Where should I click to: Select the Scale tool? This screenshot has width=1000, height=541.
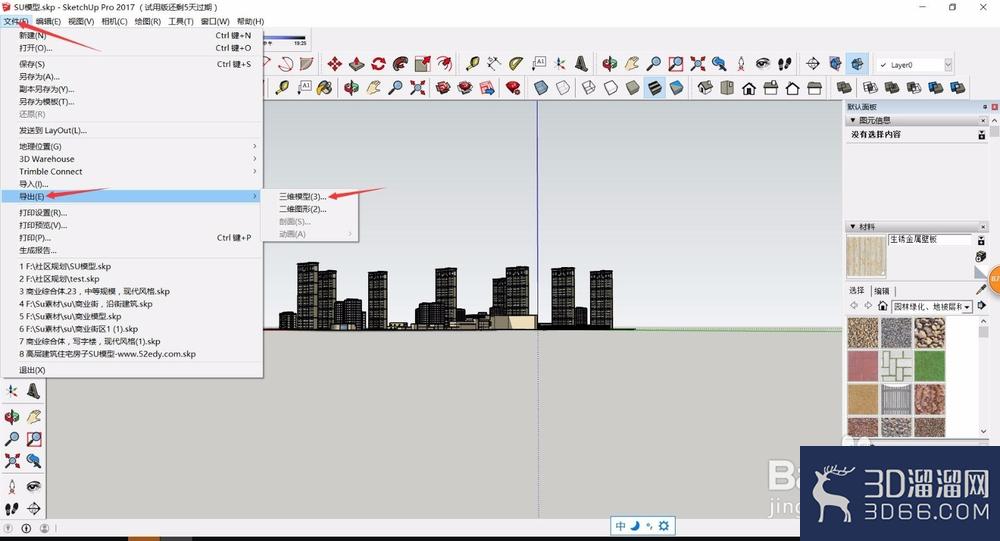pos(422,64)
